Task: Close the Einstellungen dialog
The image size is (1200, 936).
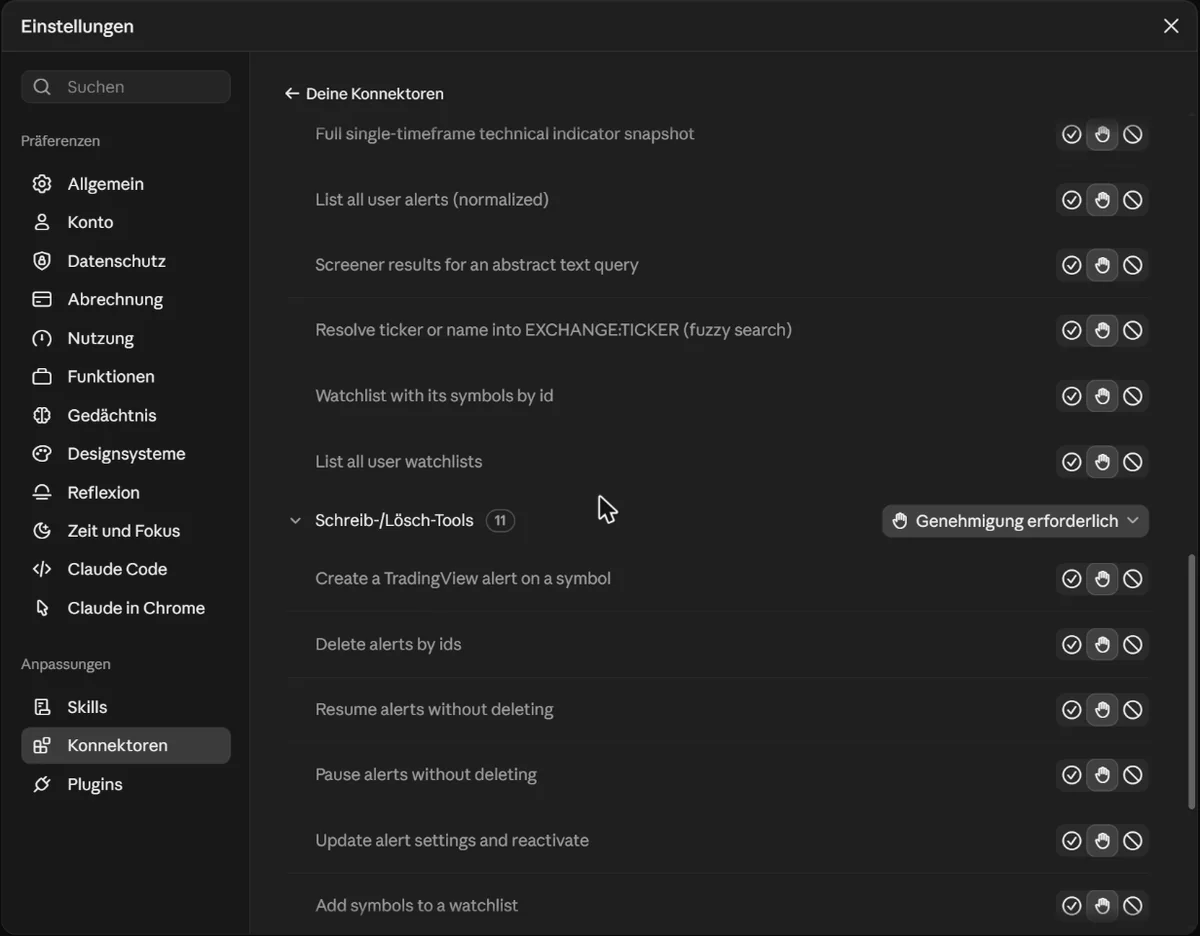Action: (1171, 26)
